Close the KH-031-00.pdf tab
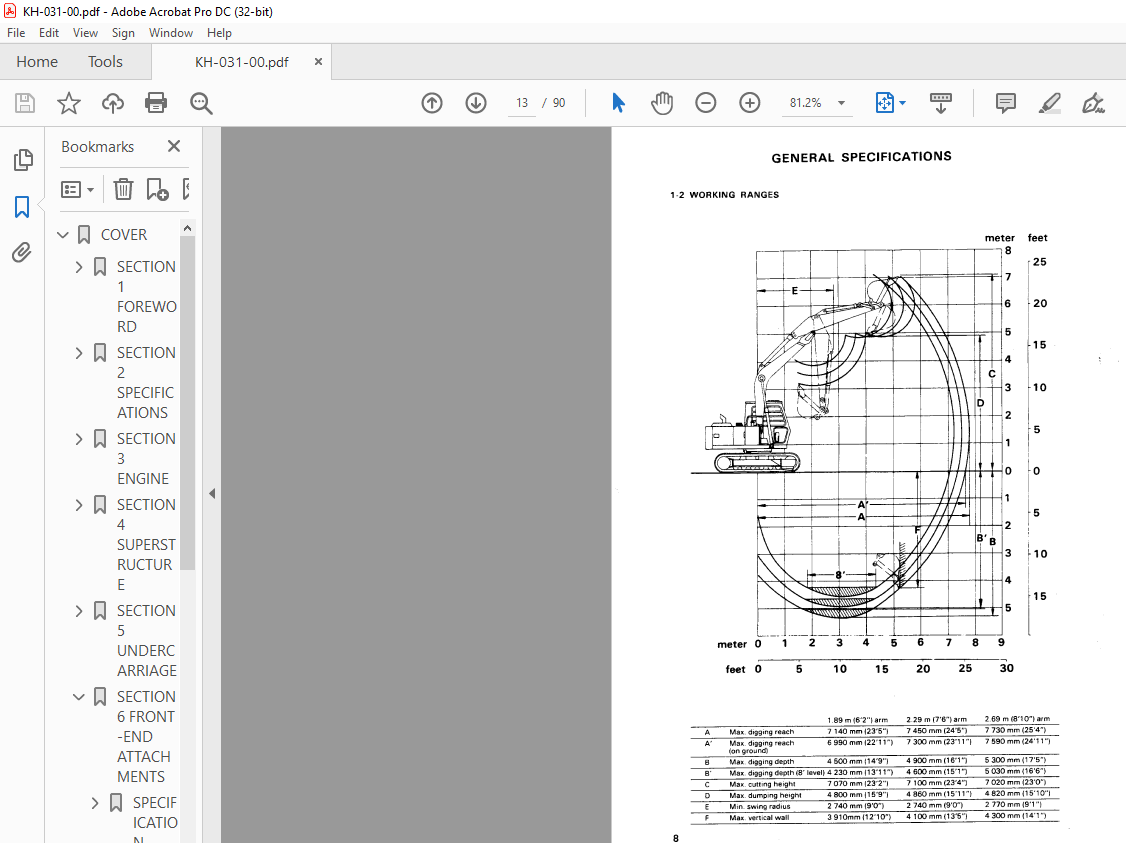1126x843 pixels. (318, 62)
